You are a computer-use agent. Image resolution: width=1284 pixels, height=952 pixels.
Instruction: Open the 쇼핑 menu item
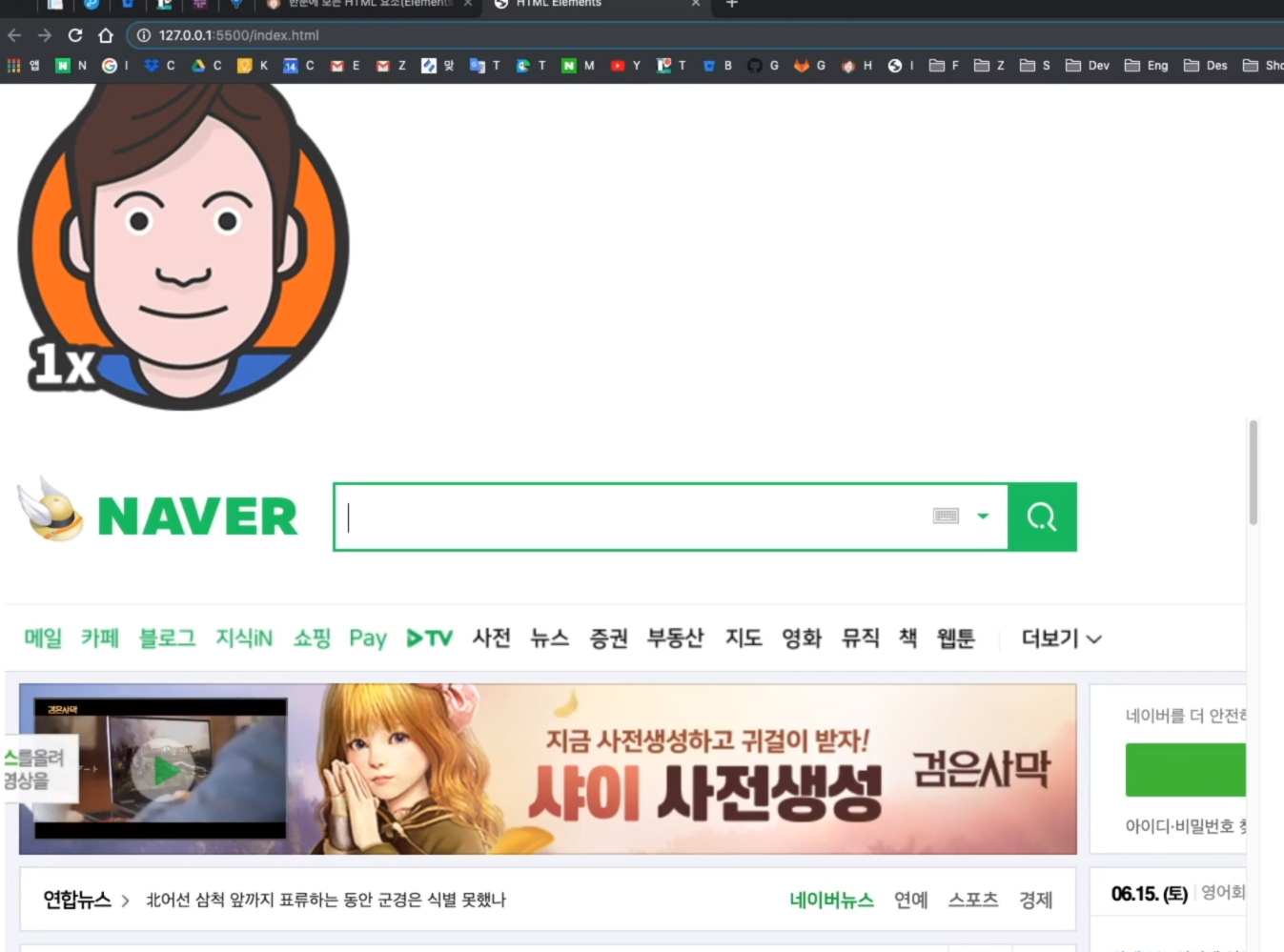312,638
